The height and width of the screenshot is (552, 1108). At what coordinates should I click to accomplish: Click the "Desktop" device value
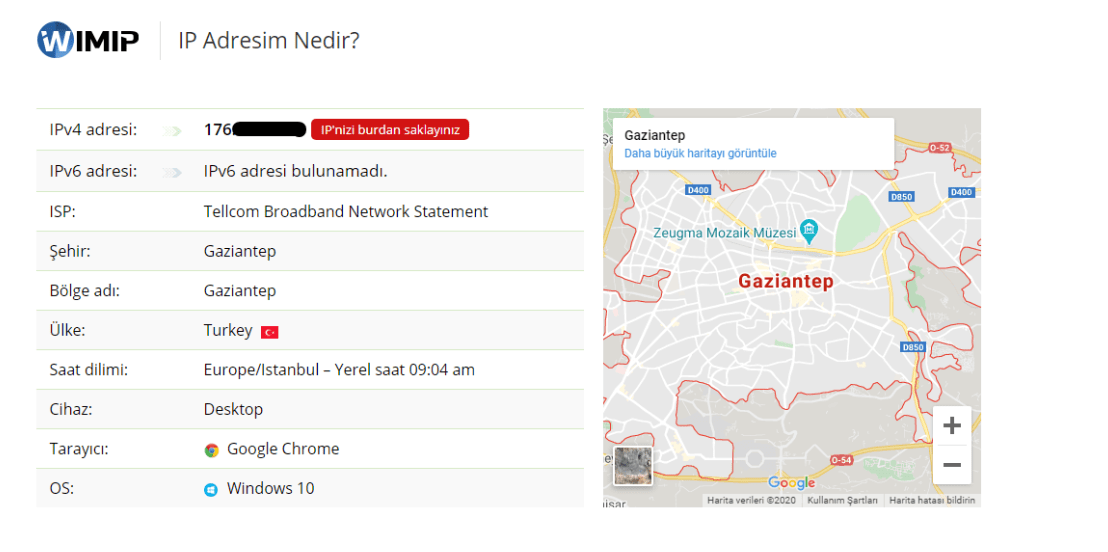tap(233, 409)
